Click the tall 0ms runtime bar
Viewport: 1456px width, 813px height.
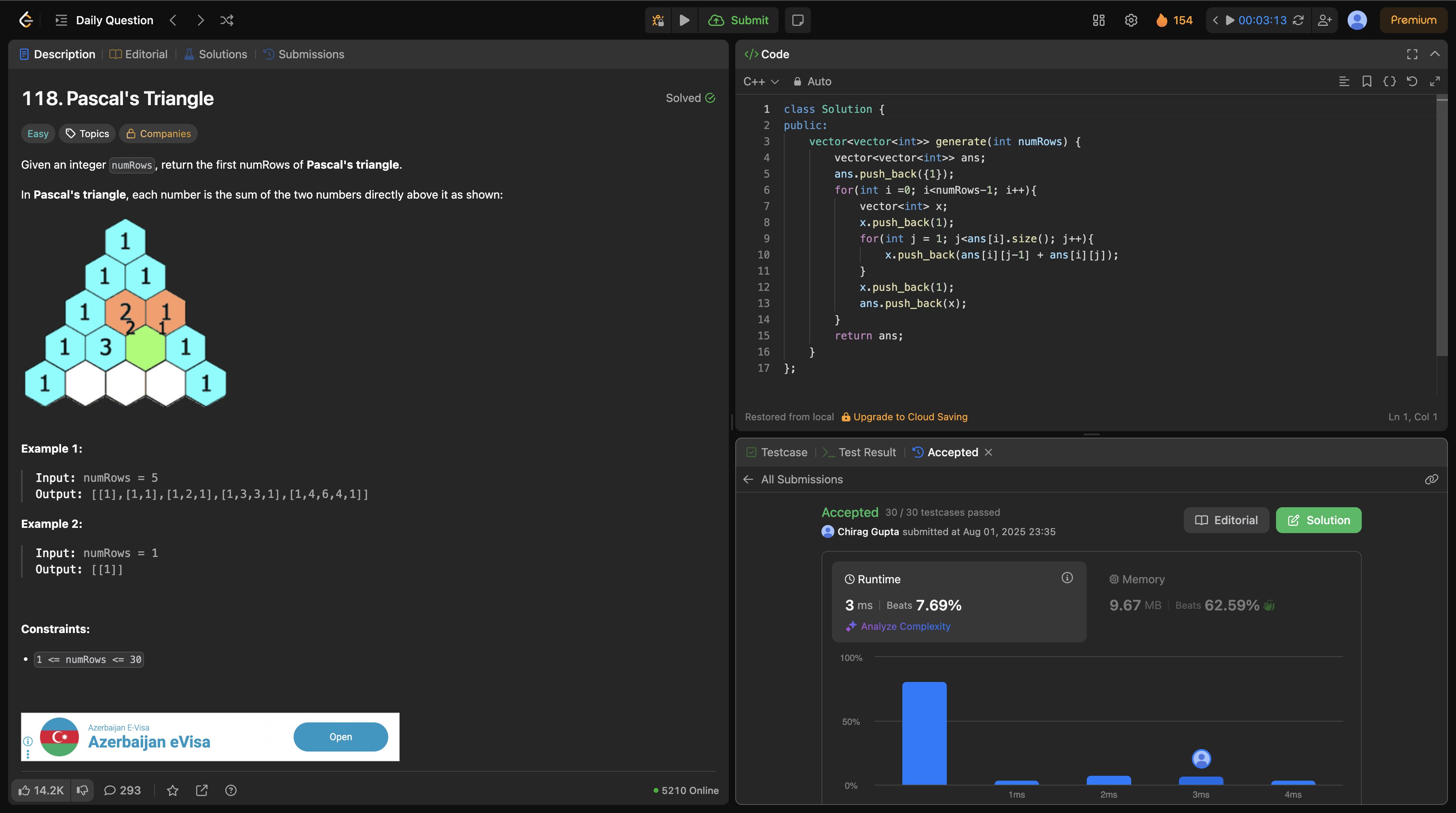click(924, 733)
